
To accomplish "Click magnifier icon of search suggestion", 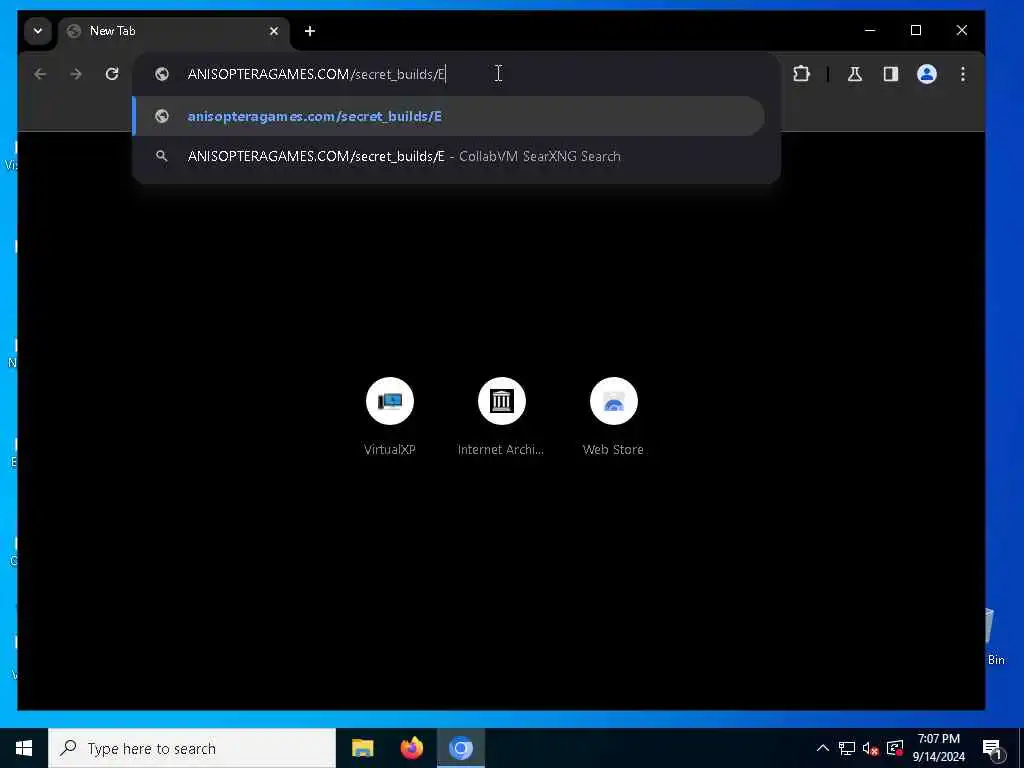I will 162,157.
